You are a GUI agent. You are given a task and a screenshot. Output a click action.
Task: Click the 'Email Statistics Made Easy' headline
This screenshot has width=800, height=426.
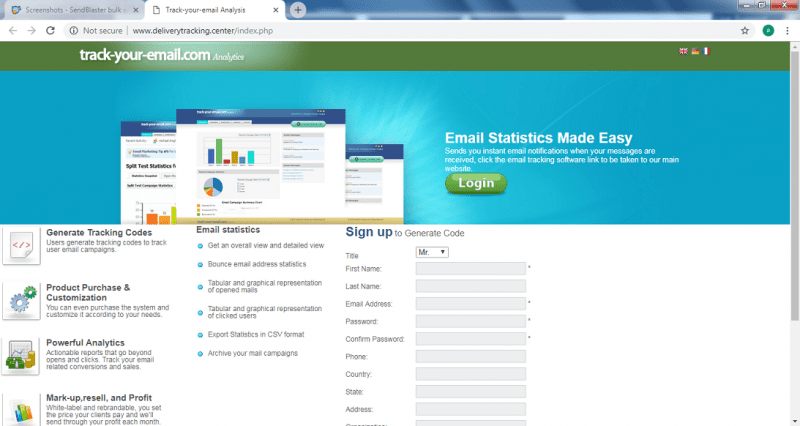[x=538, y=138]
